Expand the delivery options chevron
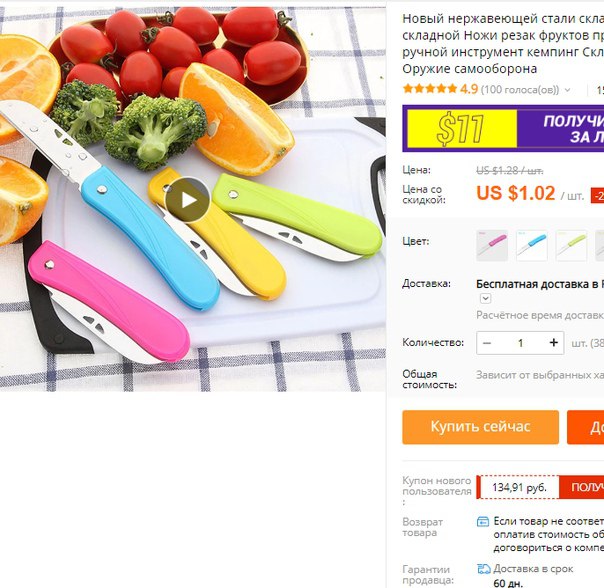This screenshot has width=604, height=588. click(485, 298)
